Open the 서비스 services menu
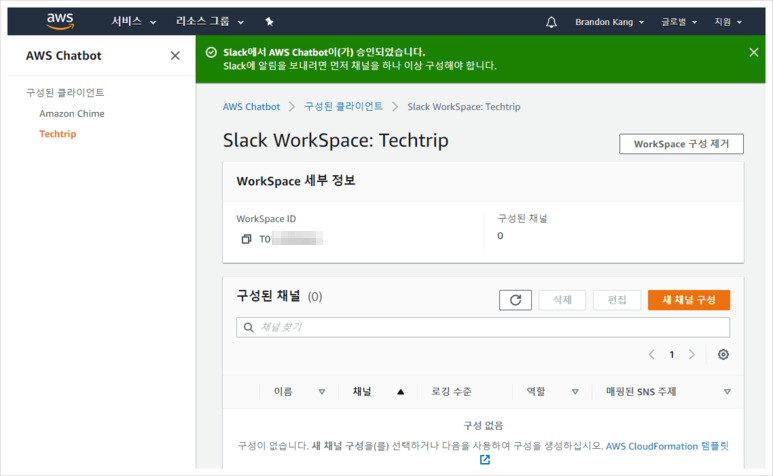The width and height of the screenshot is (773, 476). [133, 22]
